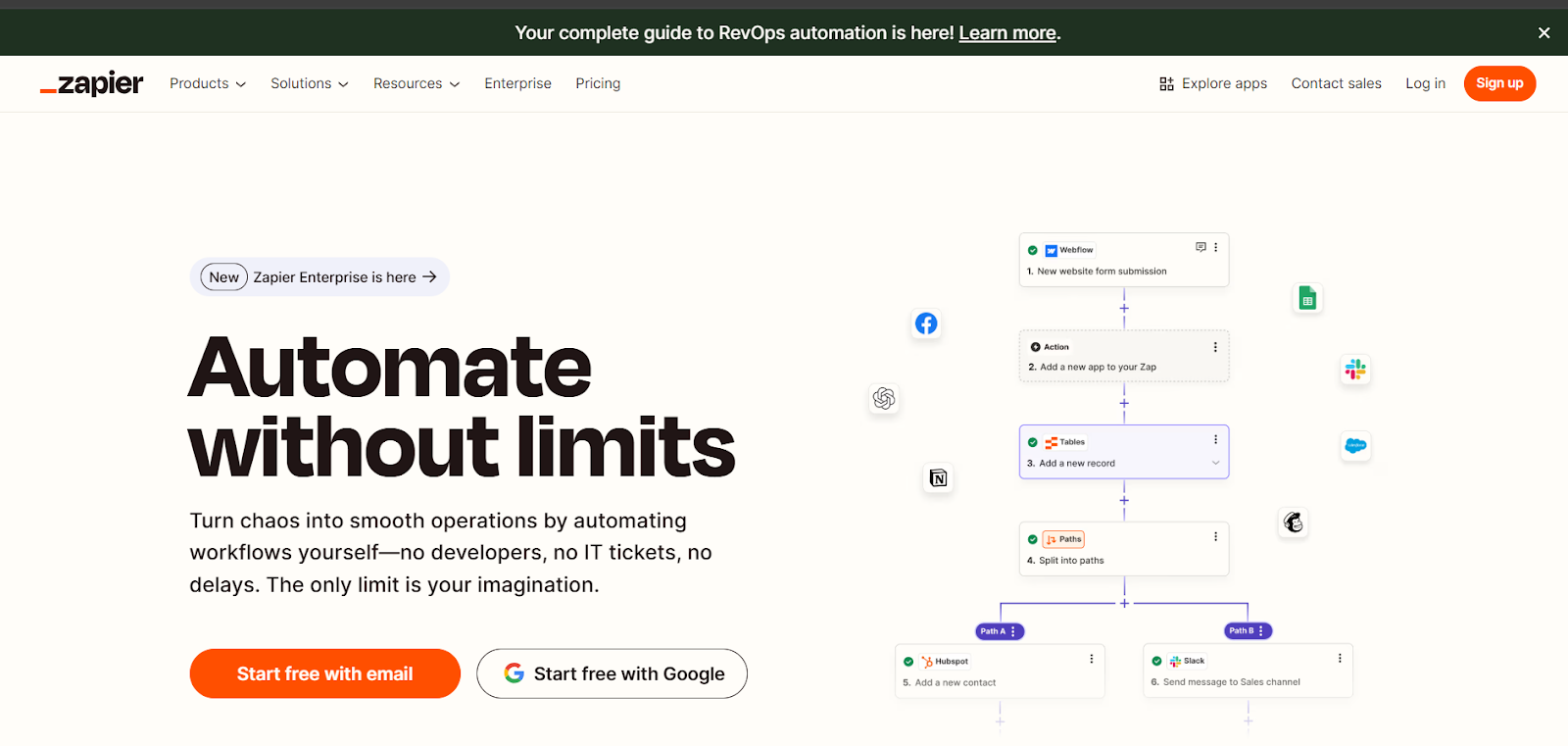
Task: Select the New website form submission step
Action: [1124, 260]
